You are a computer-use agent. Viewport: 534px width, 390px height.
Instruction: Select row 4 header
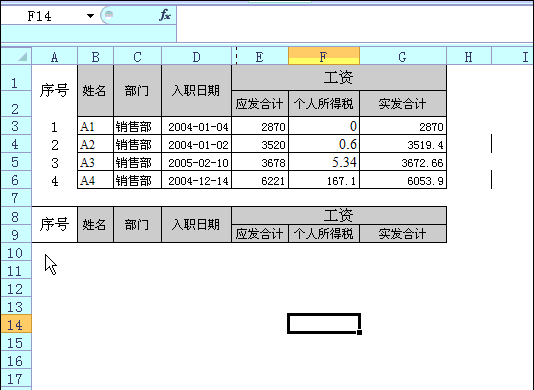pos(16,144)
